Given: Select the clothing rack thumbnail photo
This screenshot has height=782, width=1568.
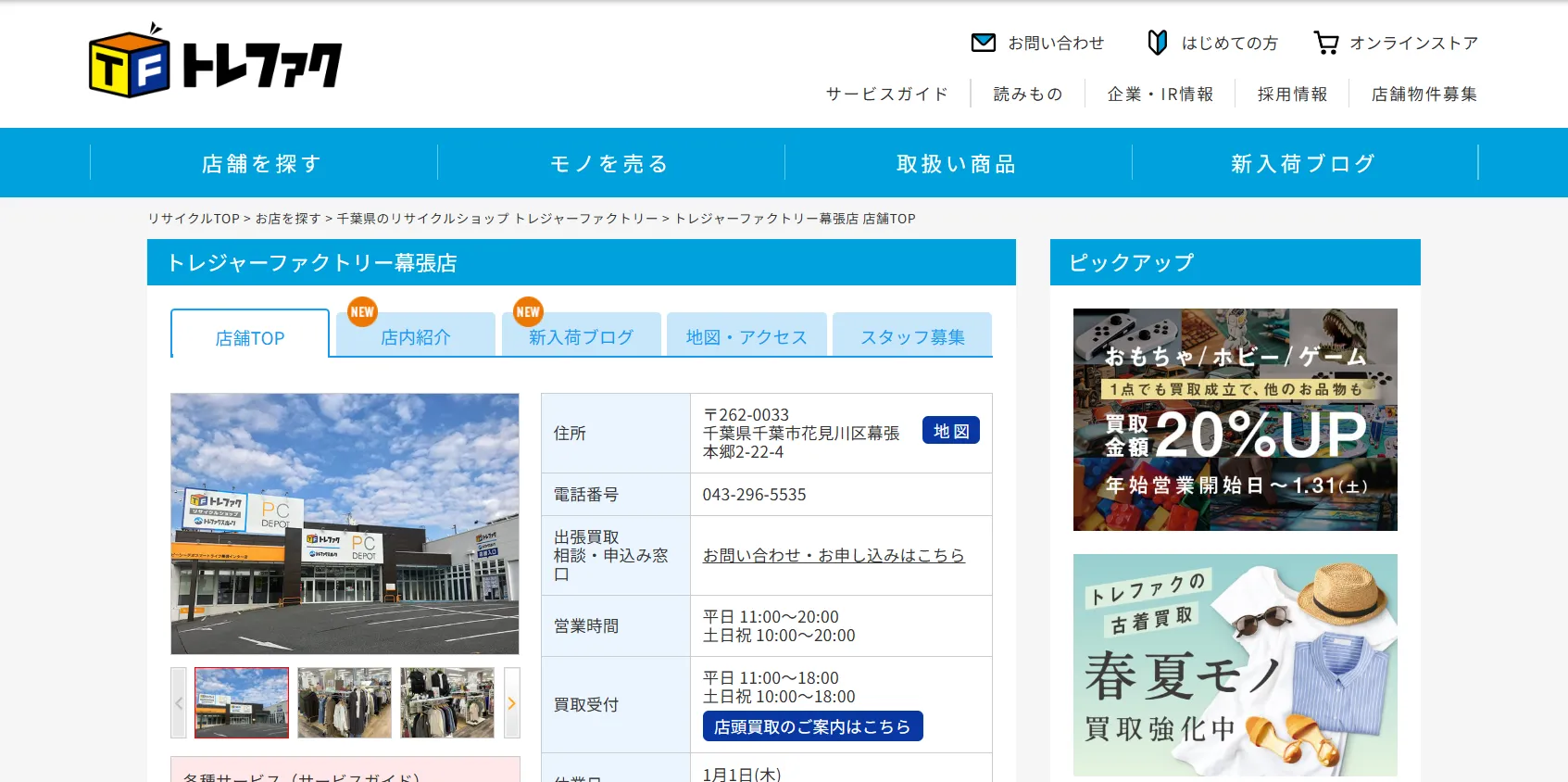Looking at the screenshot, I should [345, 703].
